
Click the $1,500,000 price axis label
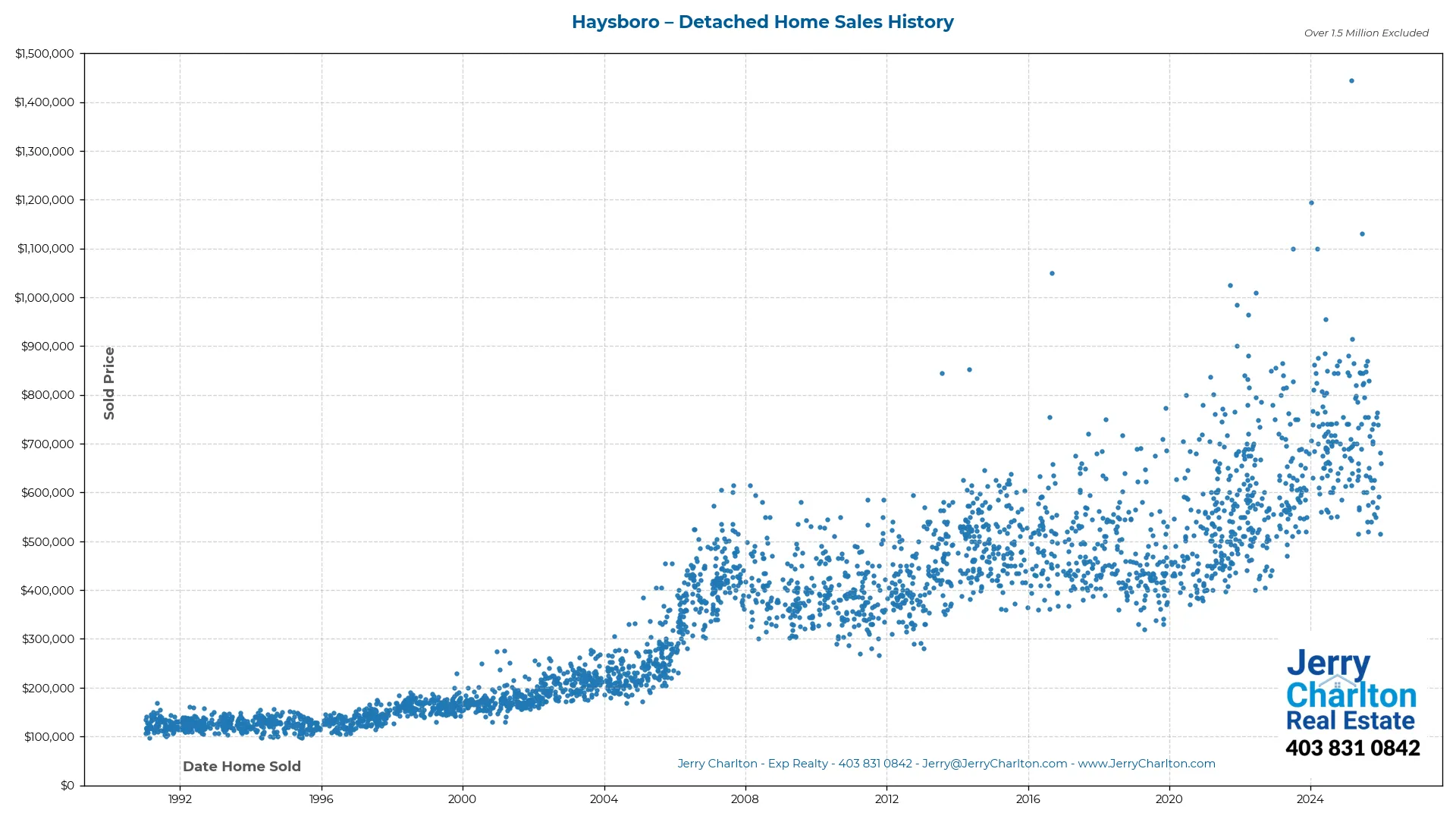point(44,53)
